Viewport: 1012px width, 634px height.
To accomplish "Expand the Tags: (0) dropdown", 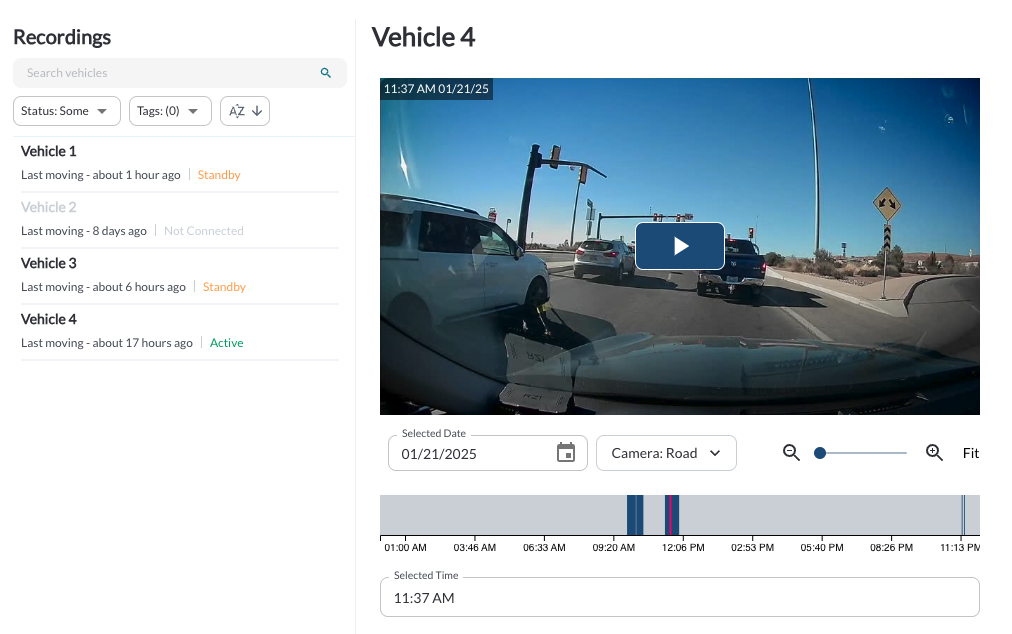I will pos(169,111).
